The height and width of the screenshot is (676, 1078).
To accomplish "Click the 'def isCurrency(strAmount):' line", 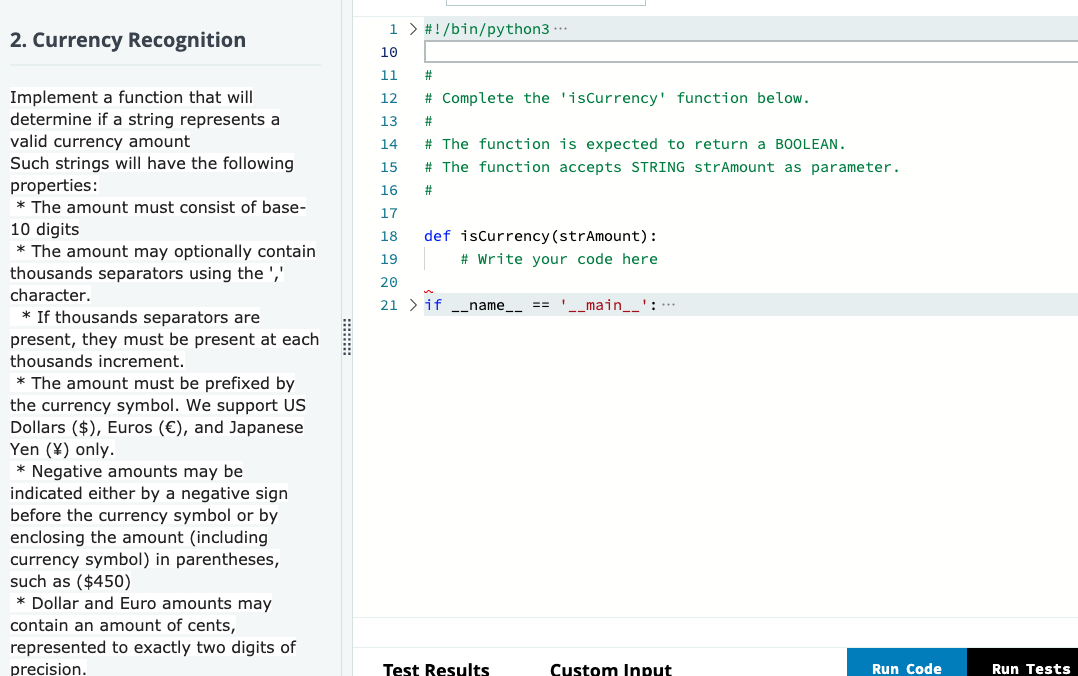I will click(x=540, y=236).
